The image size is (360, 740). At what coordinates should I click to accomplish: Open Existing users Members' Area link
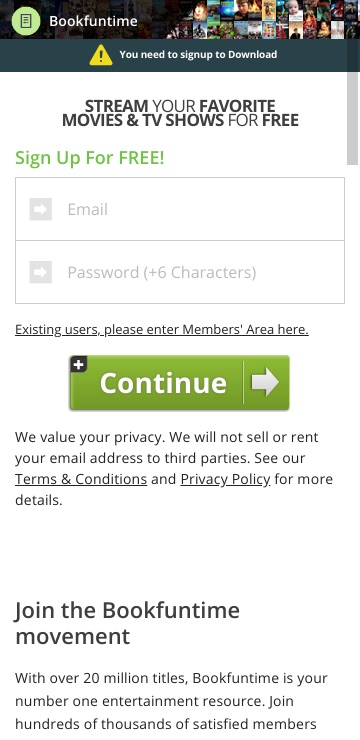point(162,329)
